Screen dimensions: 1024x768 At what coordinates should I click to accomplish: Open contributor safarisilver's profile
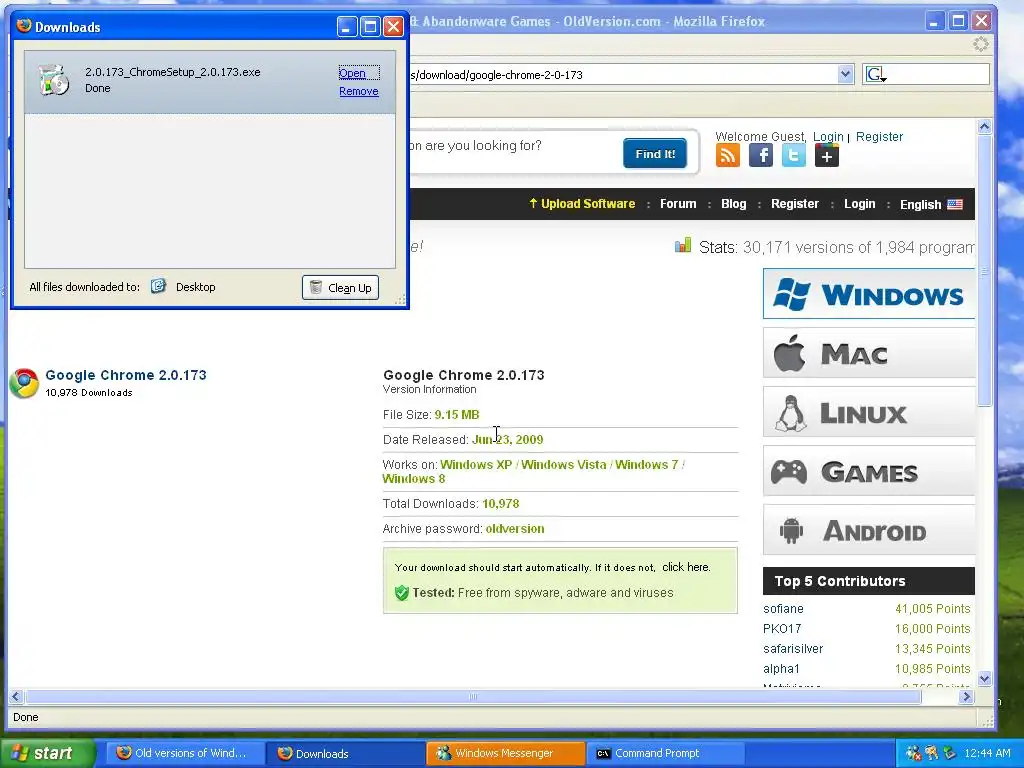pos(793,648)
